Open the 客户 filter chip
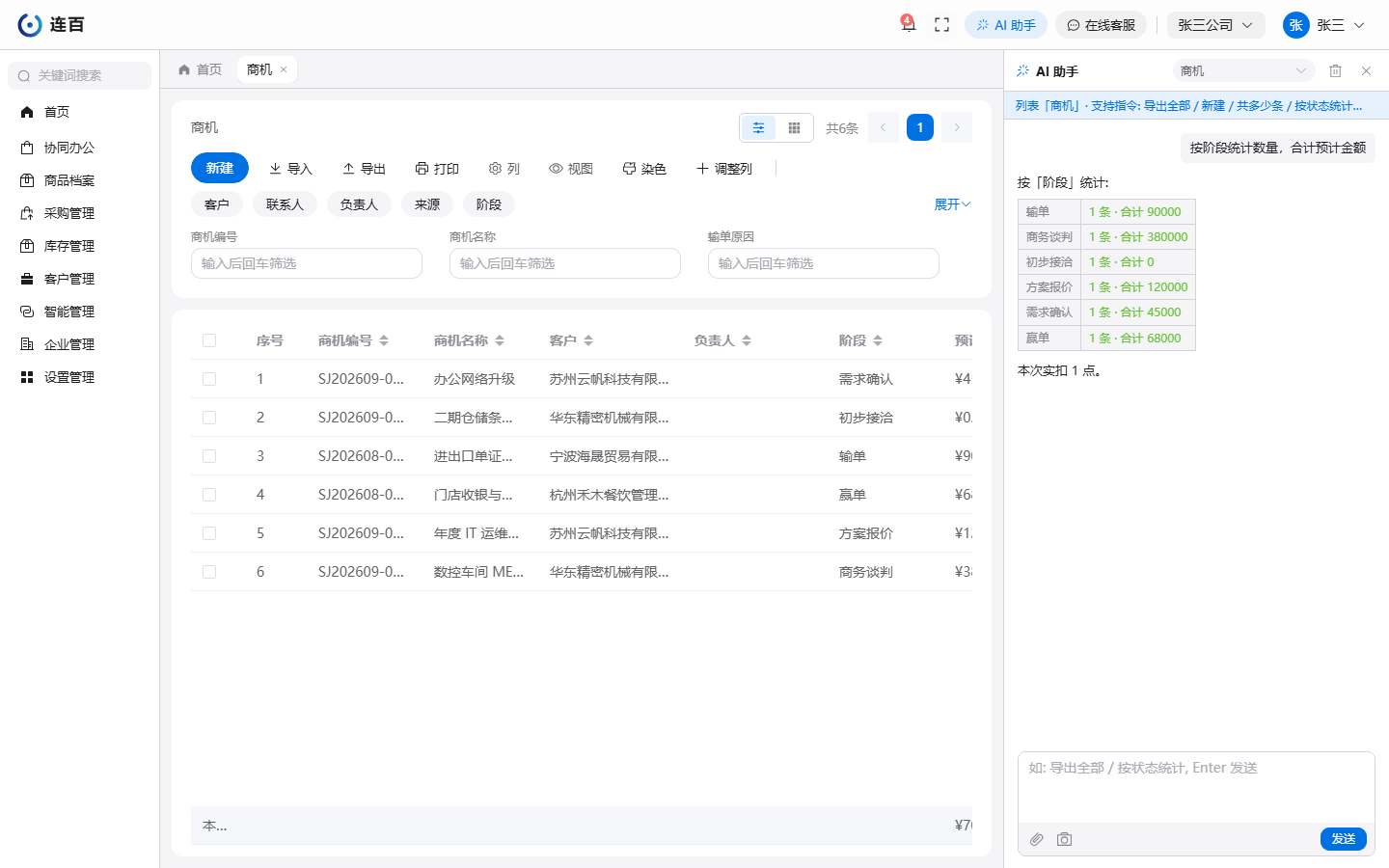The width and height of the screenshot is (1389, 868). [217, 204]
